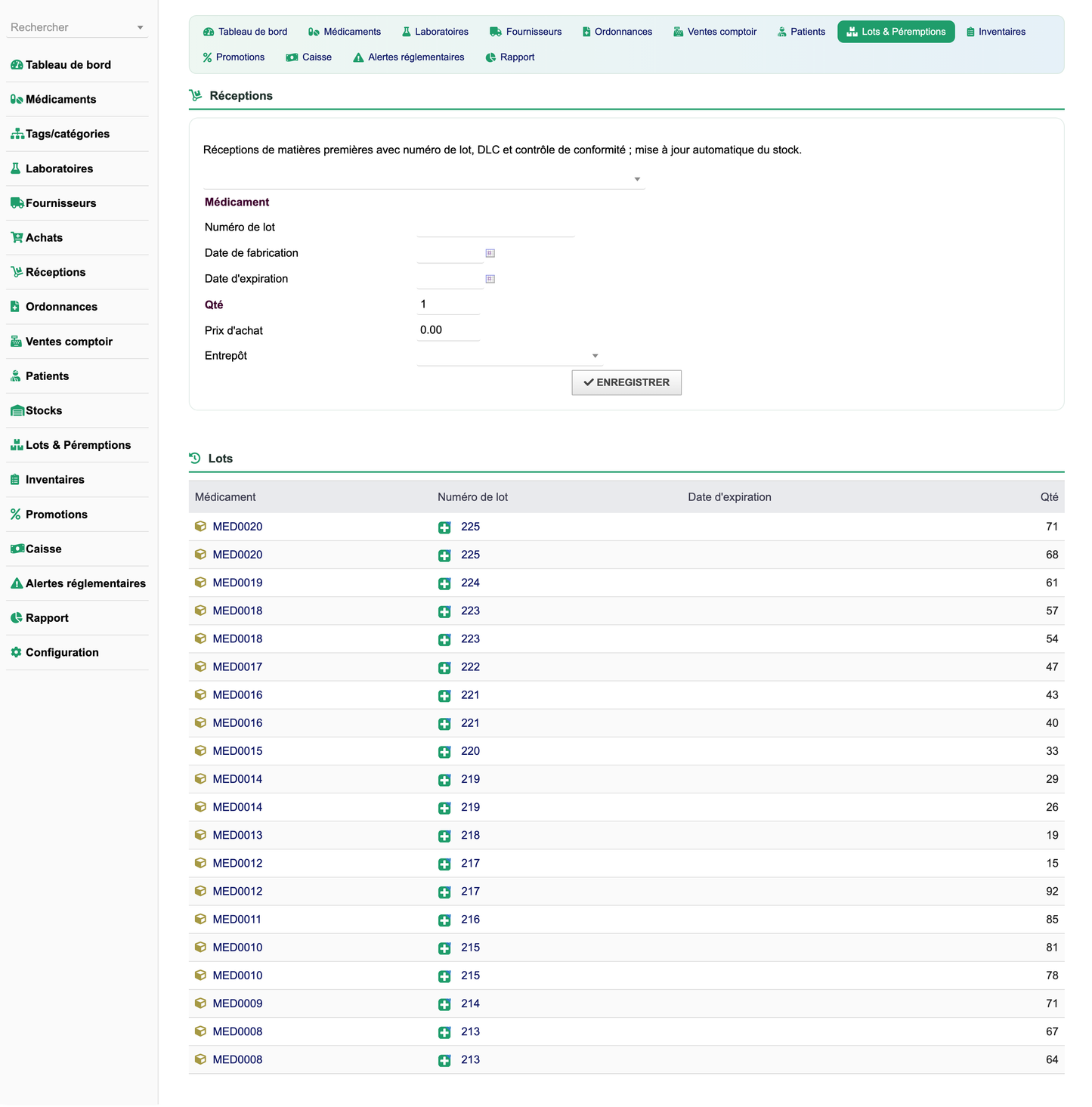Click the ENREGISTRER button
Screen dimensions: 1092x1107
click(626, 382)
